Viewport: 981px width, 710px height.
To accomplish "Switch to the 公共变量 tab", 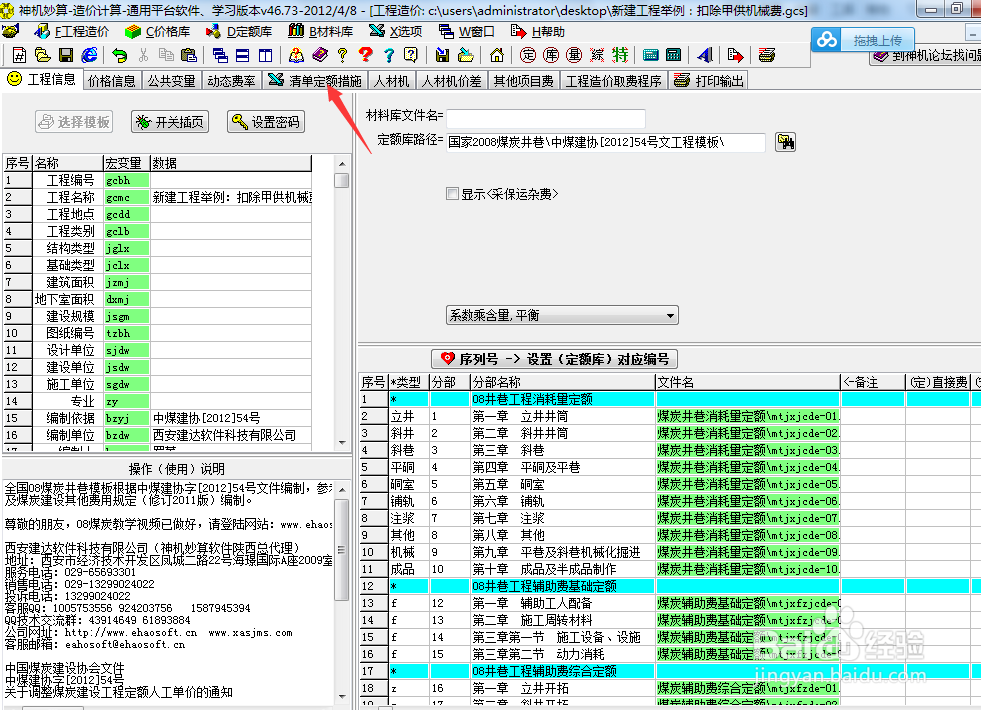I will (x=171, y=81).
